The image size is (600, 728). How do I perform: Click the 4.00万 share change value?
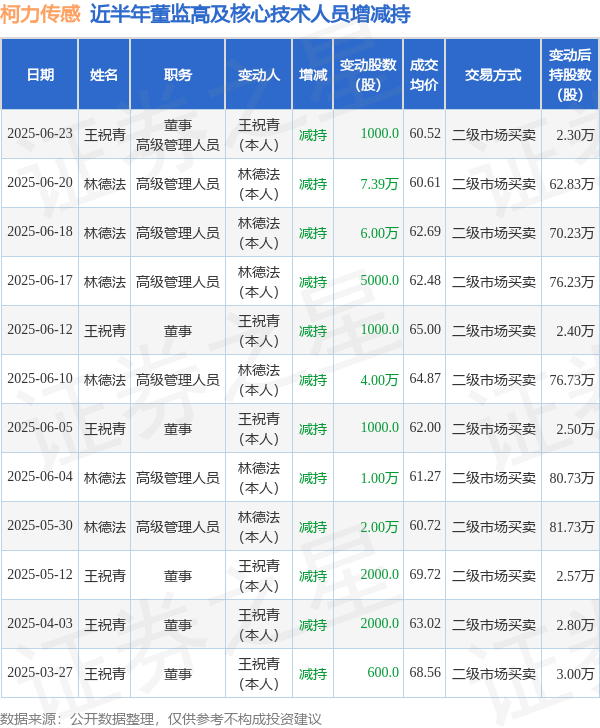(379, 380)
